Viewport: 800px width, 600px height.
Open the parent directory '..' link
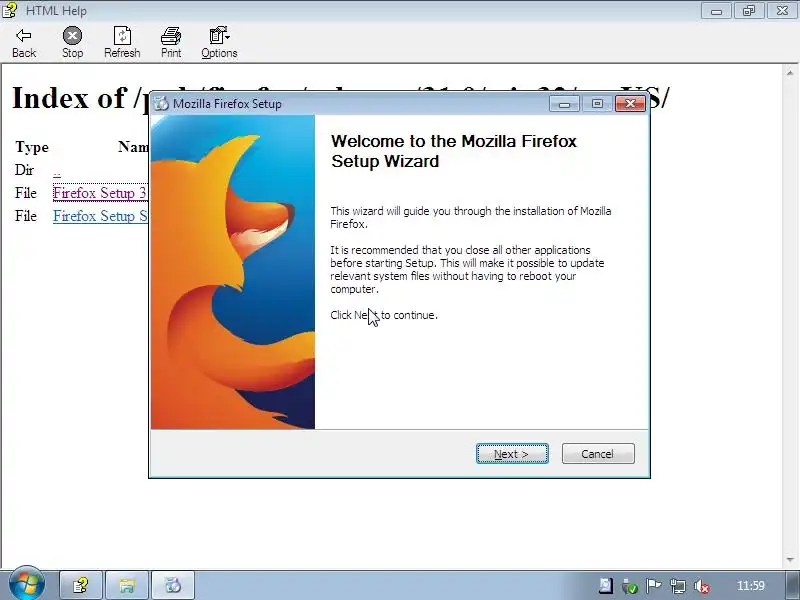(x=57, y=173)
